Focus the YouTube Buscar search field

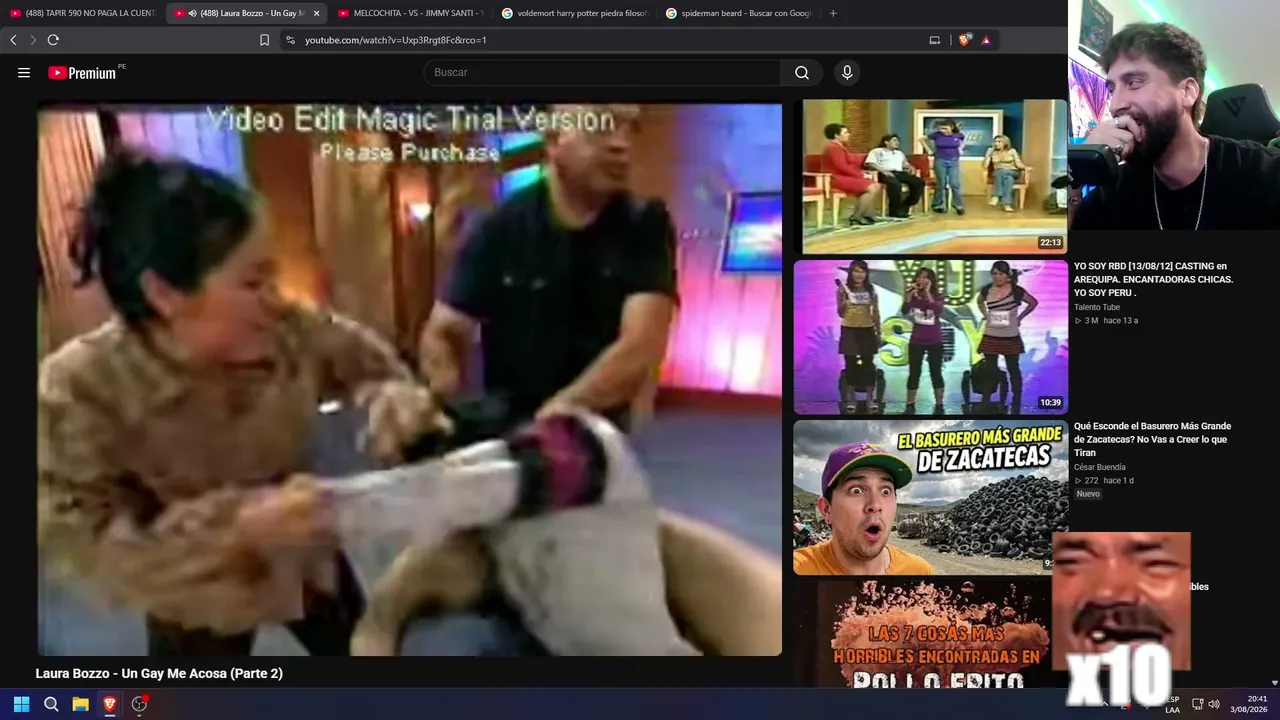coord(602,73)
